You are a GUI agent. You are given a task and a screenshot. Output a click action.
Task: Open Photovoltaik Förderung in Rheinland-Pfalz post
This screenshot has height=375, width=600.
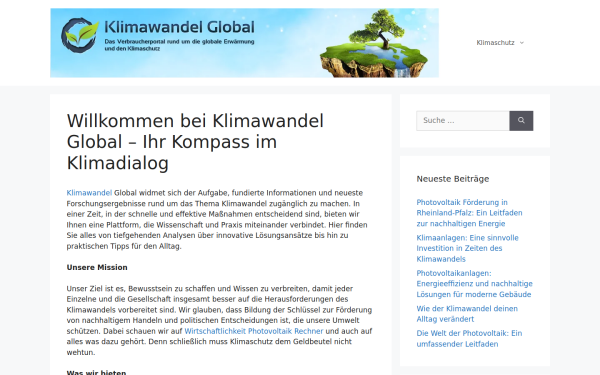469,213
